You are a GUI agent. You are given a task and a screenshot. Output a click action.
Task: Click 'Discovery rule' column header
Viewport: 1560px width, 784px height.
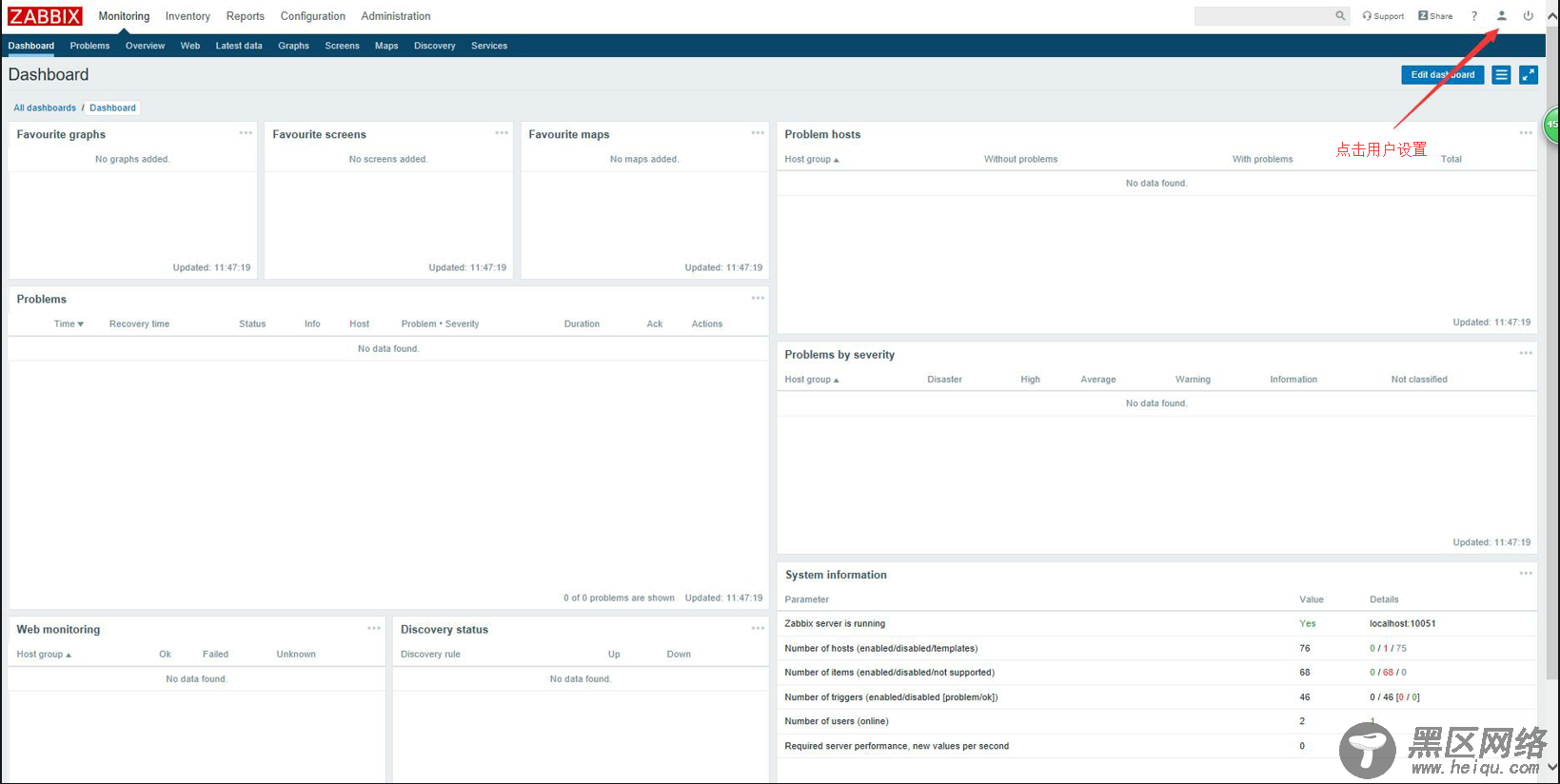(x=430, y=654)
